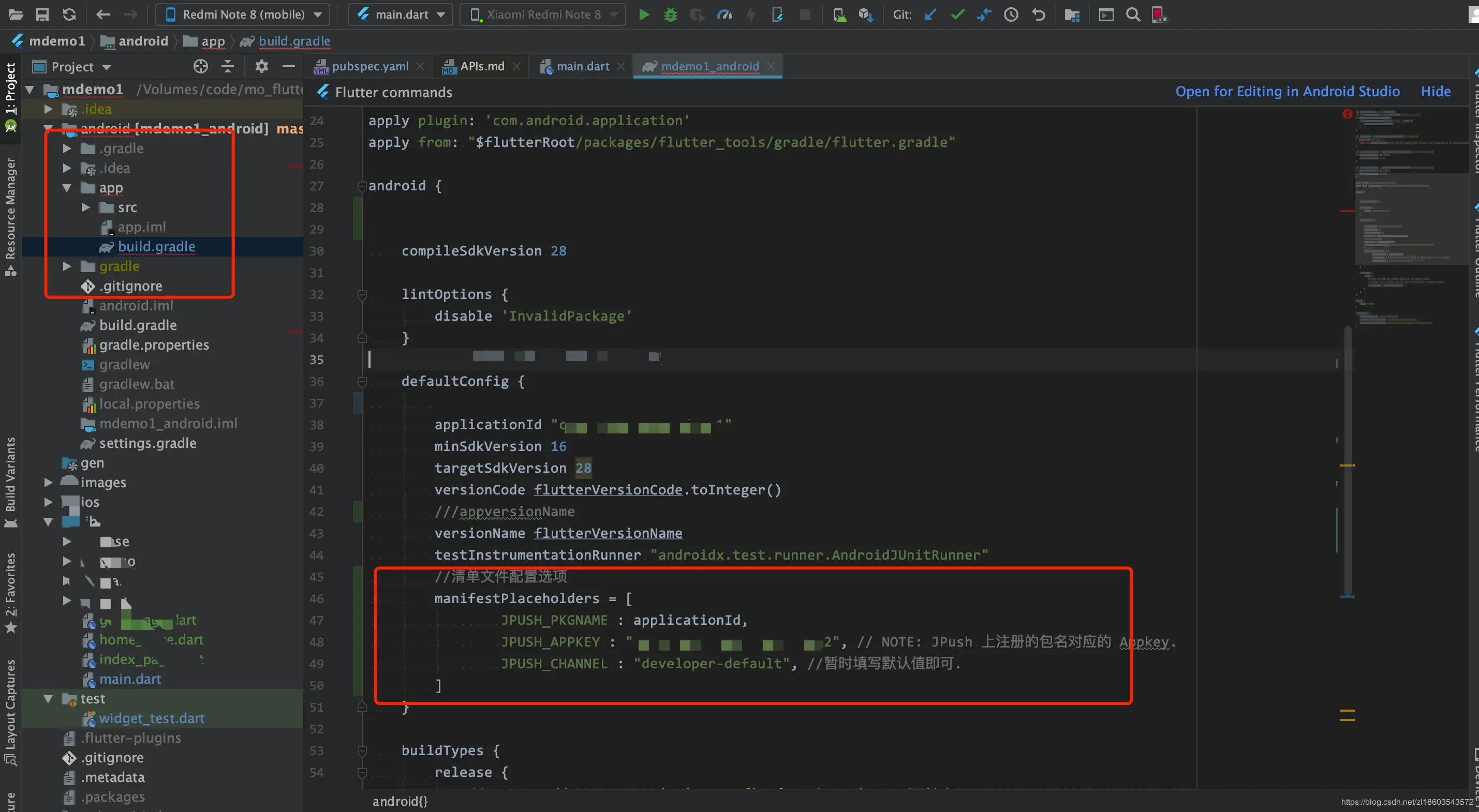The height and width of the screenshot is (812, 1479).
Task: Click the green Run button
Action: tap(644, 14)
